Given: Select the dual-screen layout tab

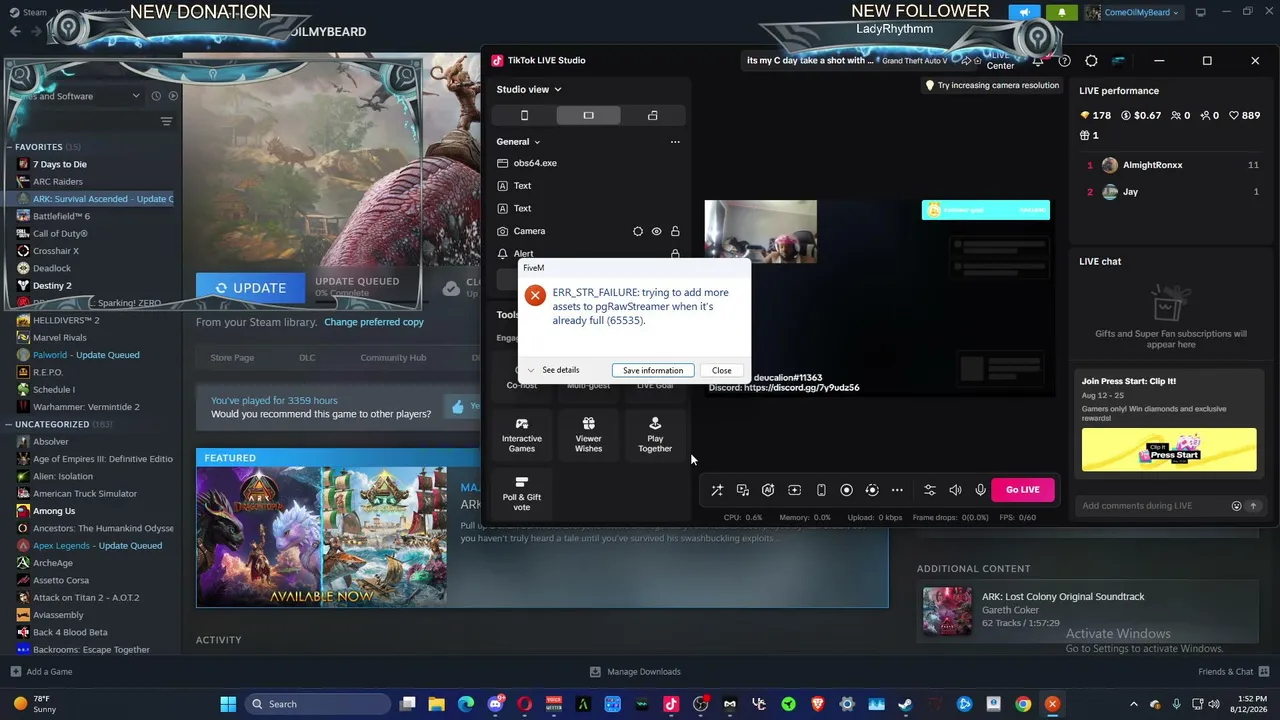Looking at the screenshot, I should point(652,115).
